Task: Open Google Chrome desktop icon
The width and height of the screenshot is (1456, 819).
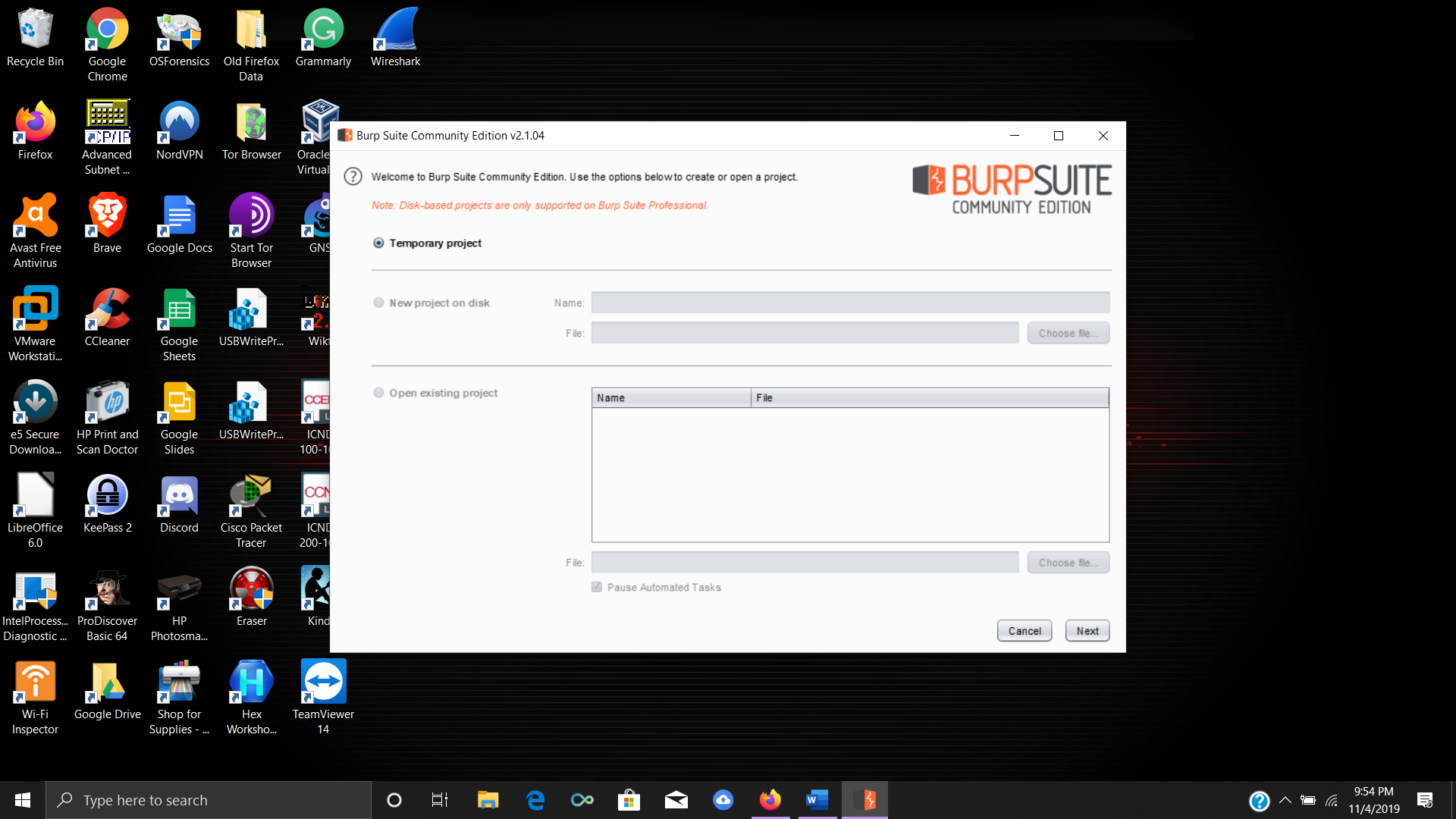Action: coord(107,45)
